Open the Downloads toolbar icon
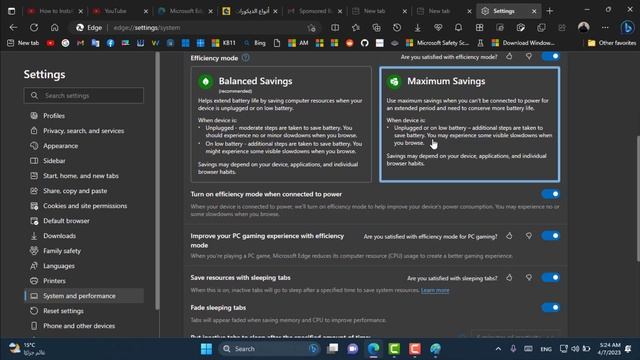Image resolution: width=640 pixels, height=360 pixels. tap(417, 27)
